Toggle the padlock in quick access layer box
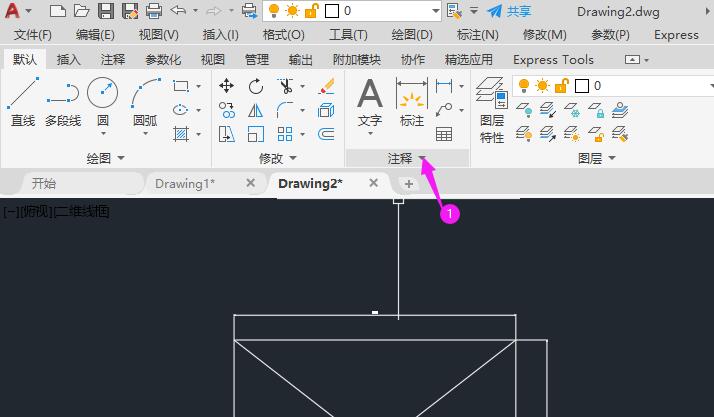This screenshot has width=714, height=417. [312, 10]
